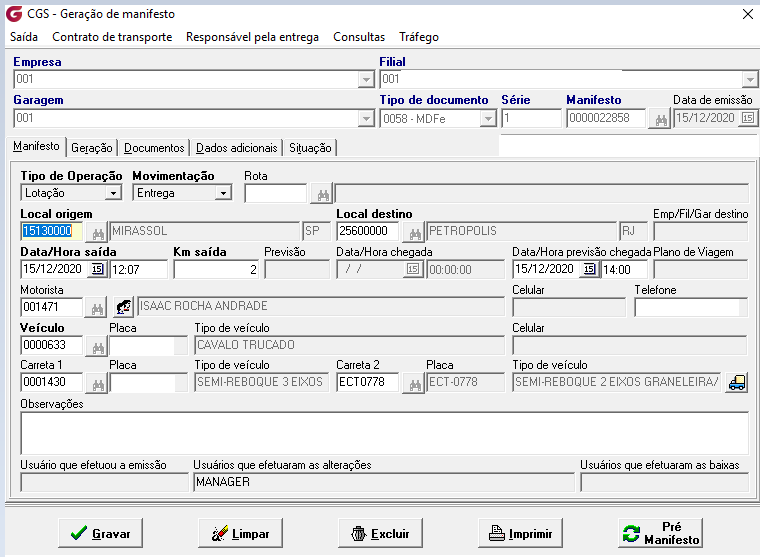This screenshot has height=557, width=760.
Task: Focus the Rota code input field
Action: [276, 193]
